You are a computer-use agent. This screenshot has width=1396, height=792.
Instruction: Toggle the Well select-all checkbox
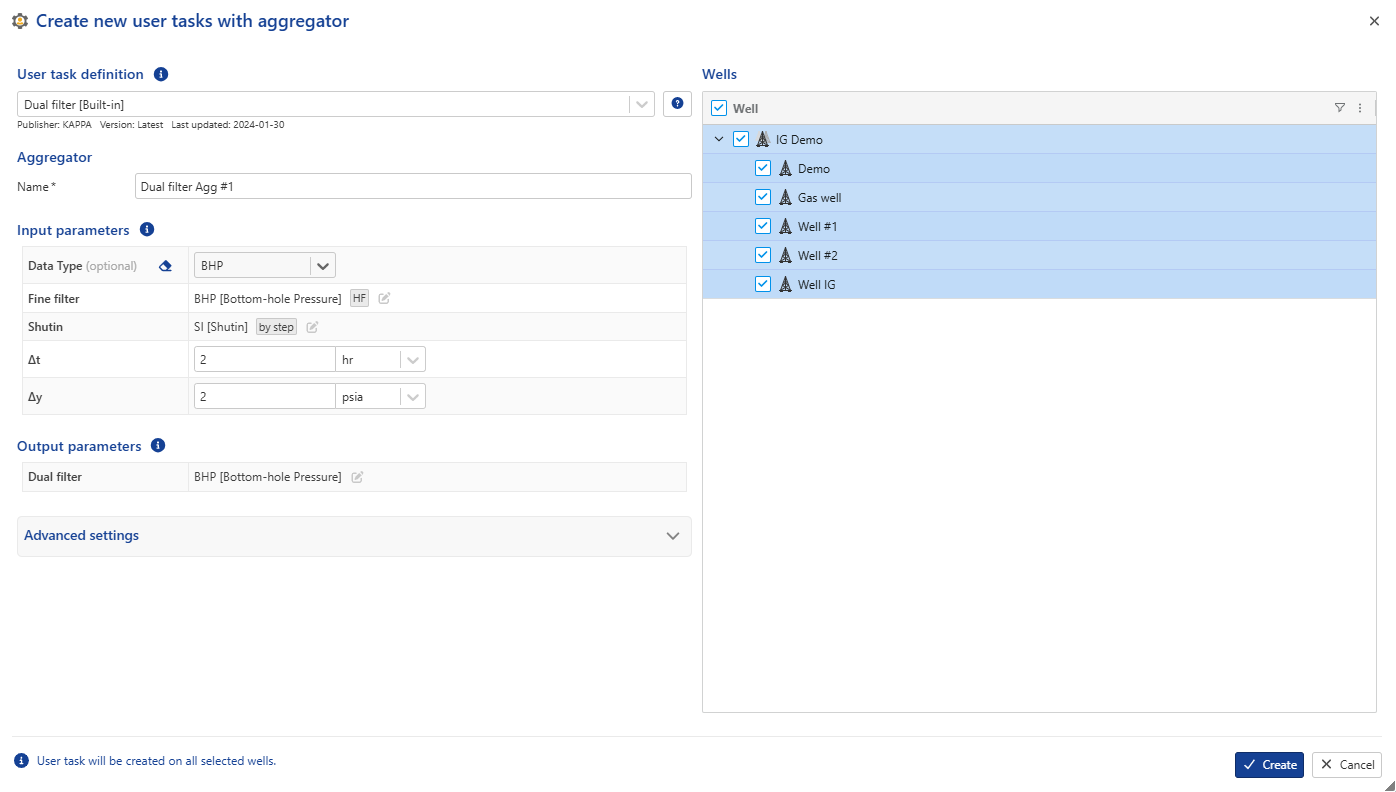point(718,107)
